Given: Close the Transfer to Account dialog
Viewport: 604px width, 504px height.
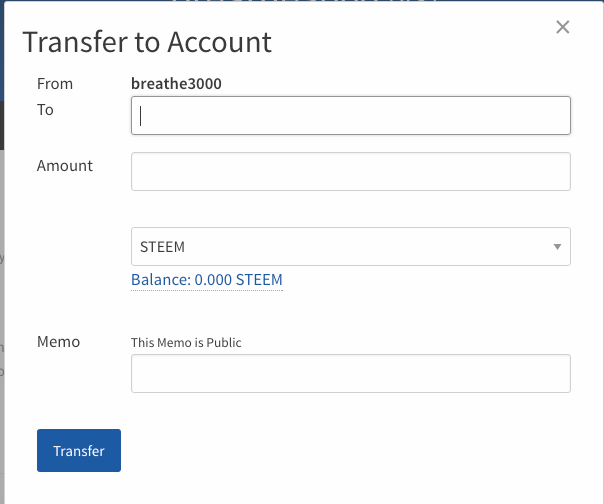Looking at the screenshot, I should [563, 28].
